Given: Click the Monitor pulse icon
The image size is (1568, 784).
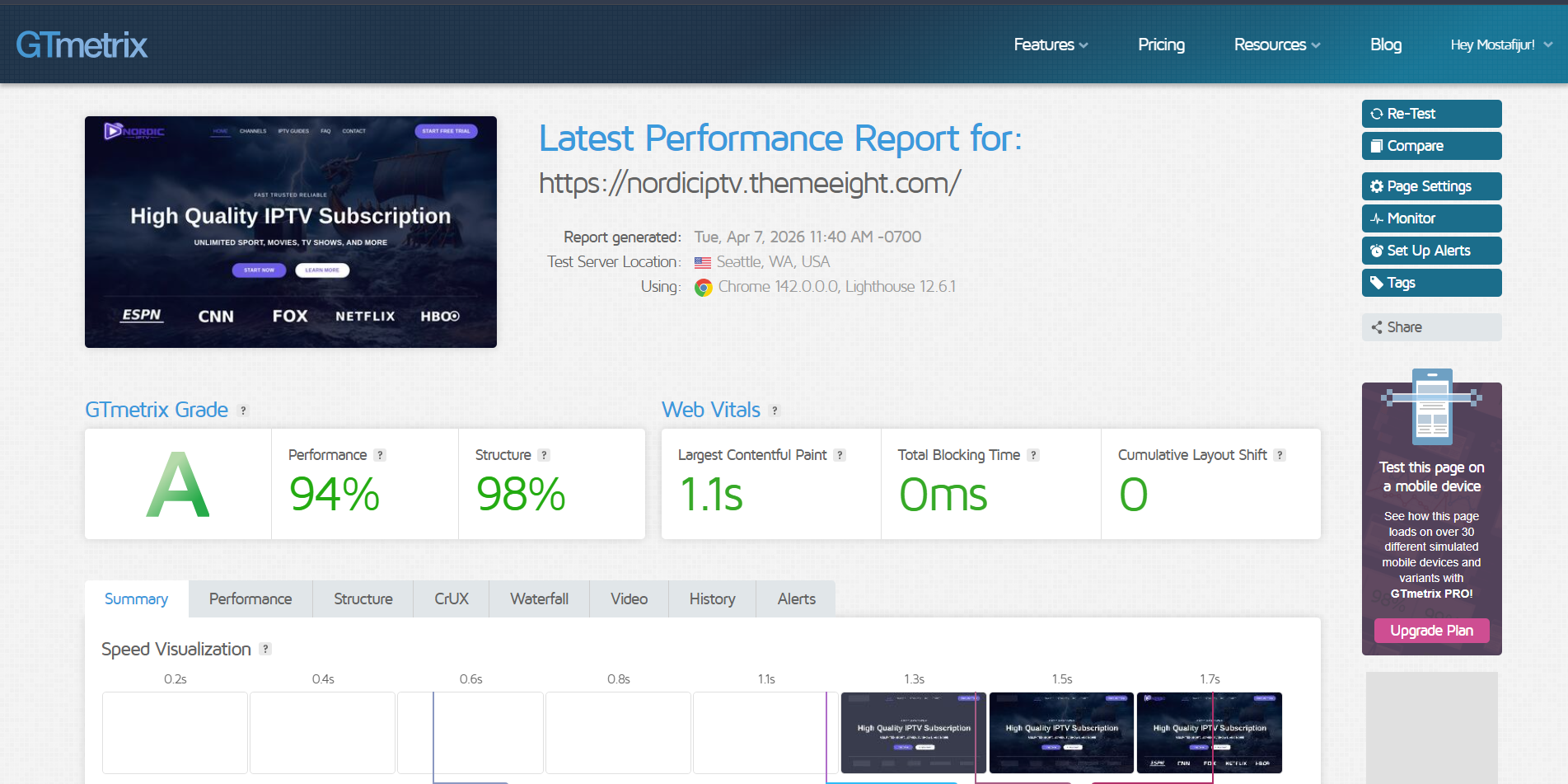Looking at the screenshot, I should coord(1376,218).
